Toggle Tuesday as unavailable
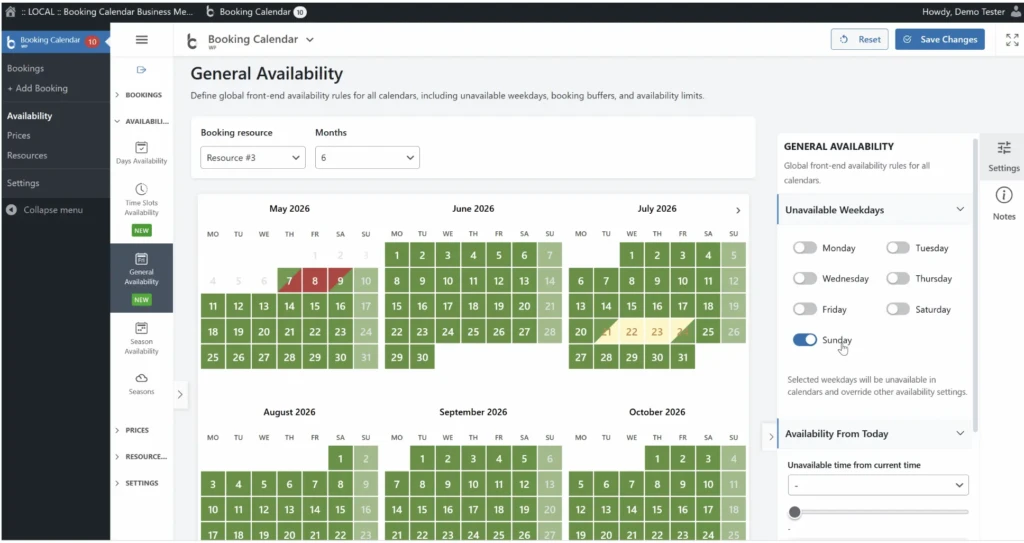The width and height of the screenshot is (1024, 543). point(898,248)
